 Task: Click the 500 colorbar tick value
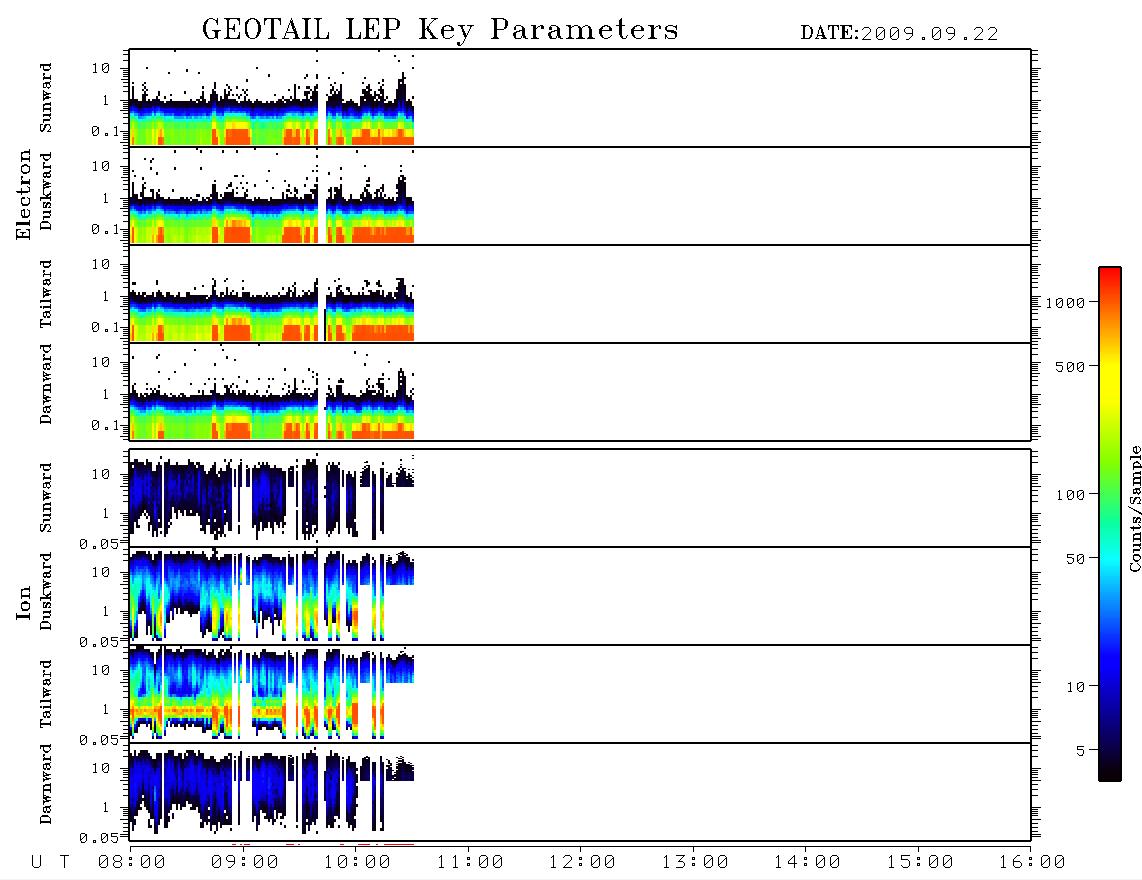pos(1070,367)
